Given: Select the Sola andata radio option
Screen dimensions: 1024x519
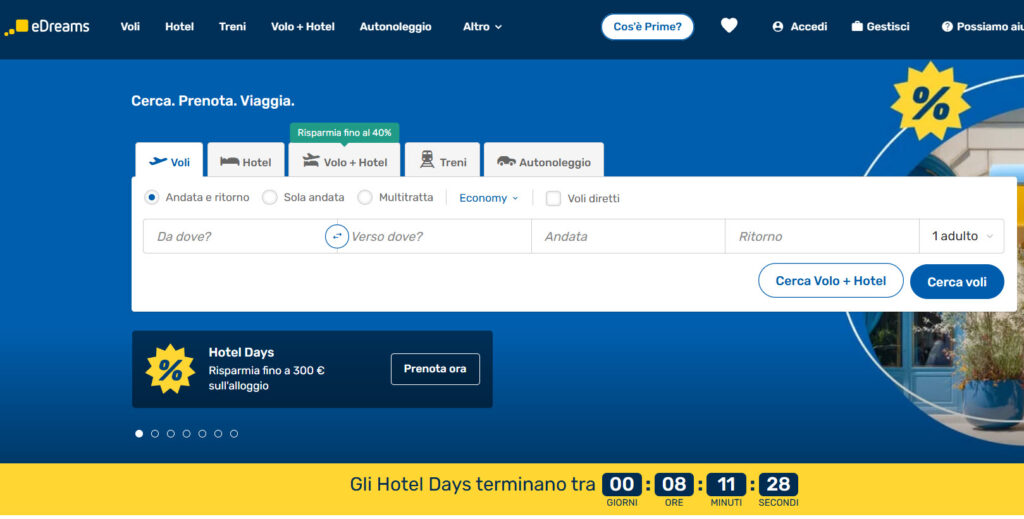Looking at the screenshot, I should (x=270, y=197).
